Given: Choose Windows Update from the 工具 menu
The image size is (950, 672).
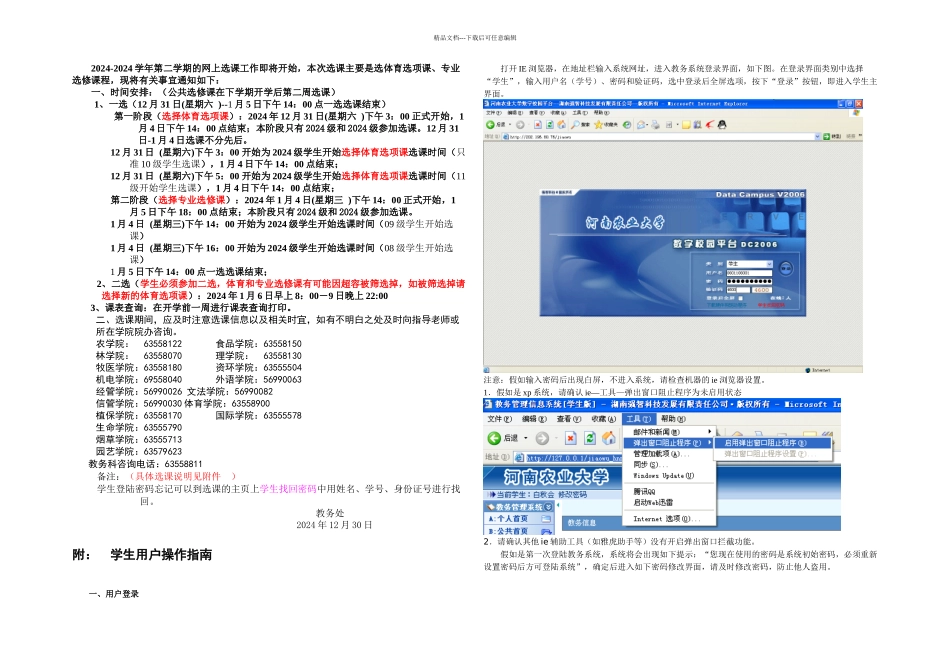Looking at the screenshot, I should 669,476.
